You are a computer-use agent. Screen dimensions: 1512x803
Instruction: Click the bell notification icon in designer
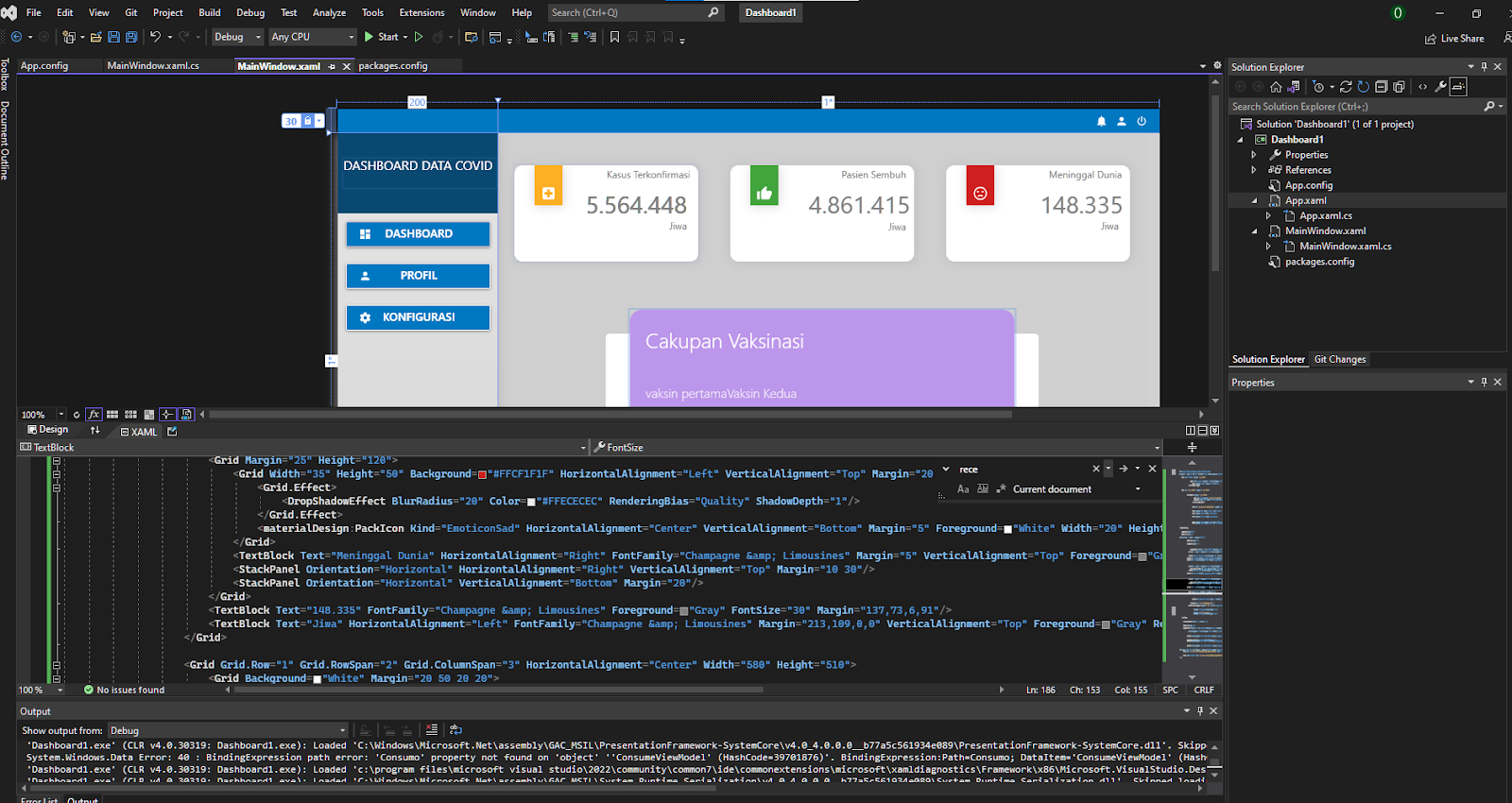point(1101,121)
